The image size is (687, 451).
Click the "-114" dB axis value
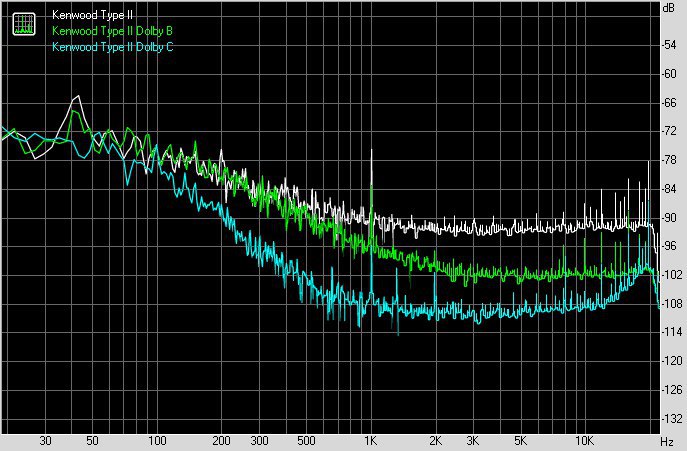pyautogui.click(x=672, y=332)
